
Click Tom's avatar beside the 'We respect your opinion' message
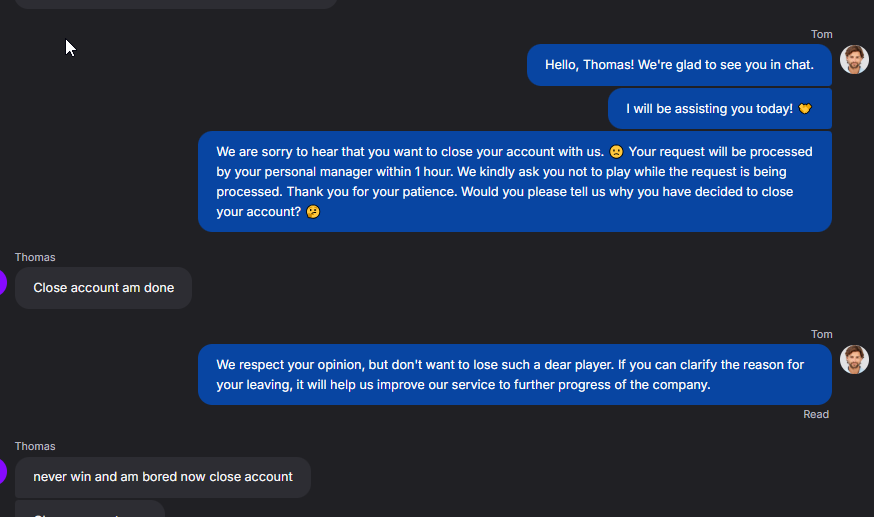point(854,360)
